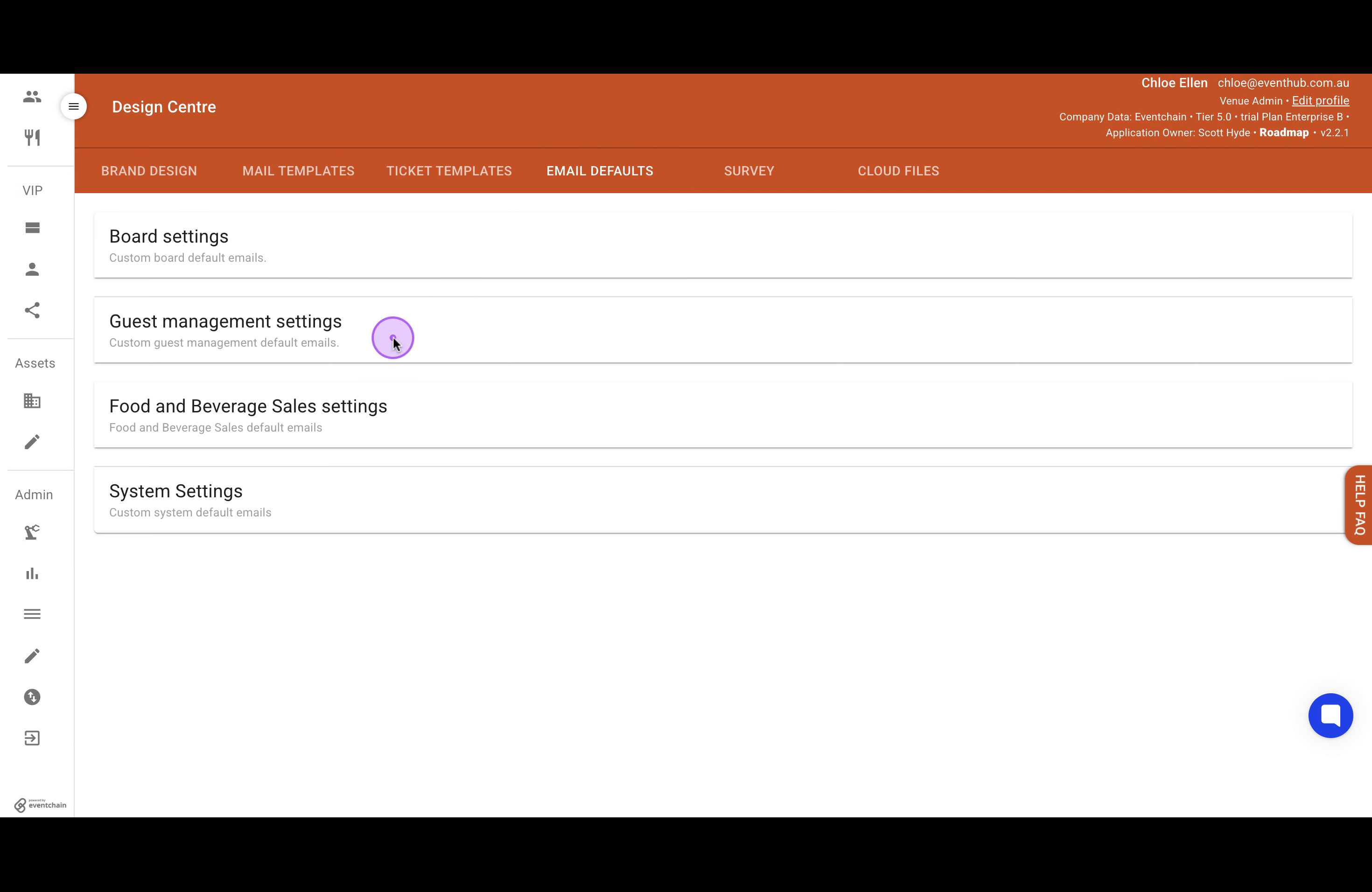1372x892 pixels.
Task: Click the VIP sidebar section label
Action: [32, 191]
